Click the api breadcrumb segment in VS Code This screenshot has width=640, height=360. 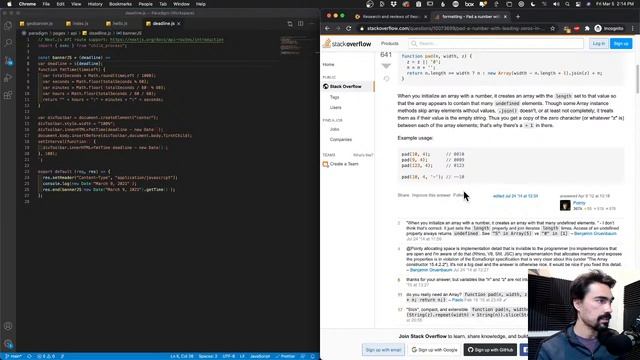(x=73, y=33)
